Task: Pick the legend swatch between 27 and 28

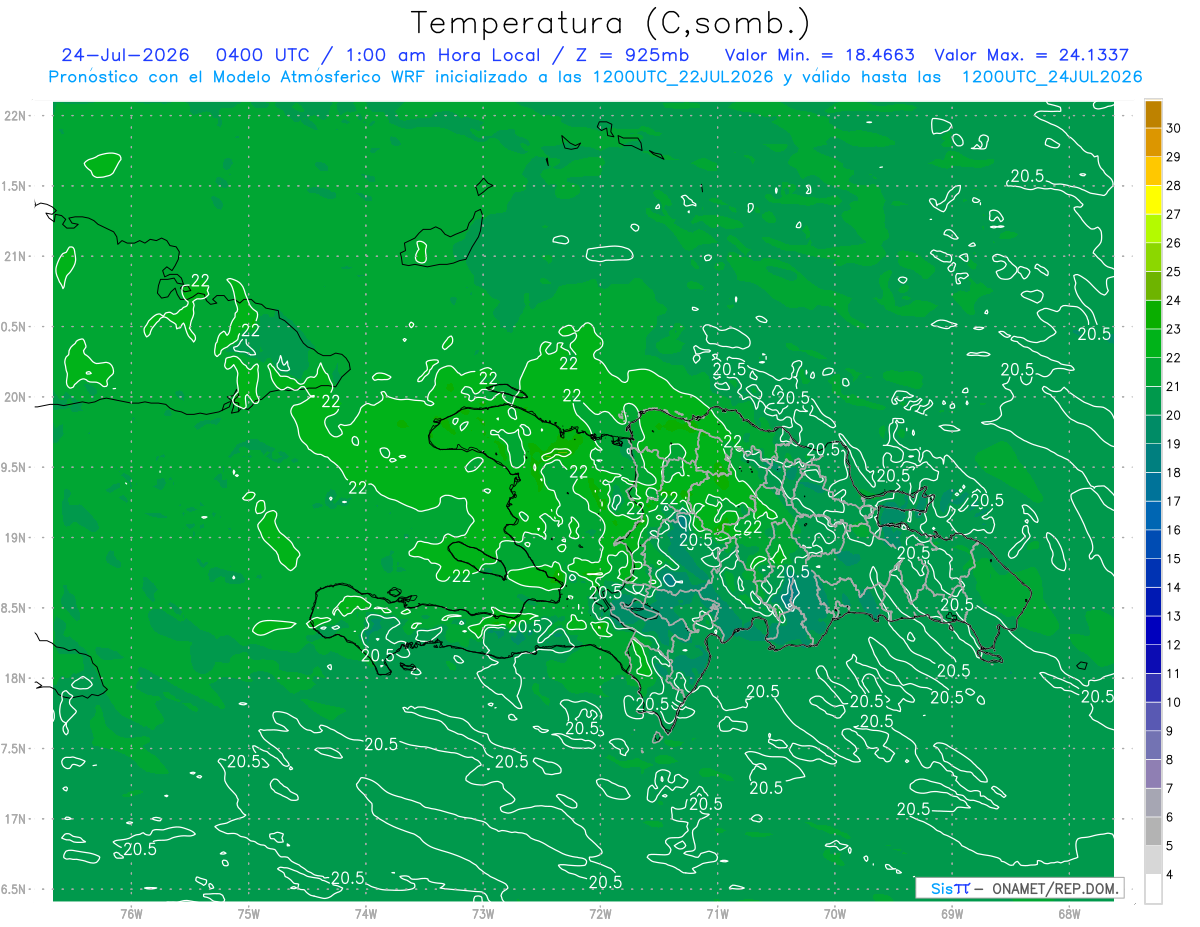Action: pos(1153,200)
